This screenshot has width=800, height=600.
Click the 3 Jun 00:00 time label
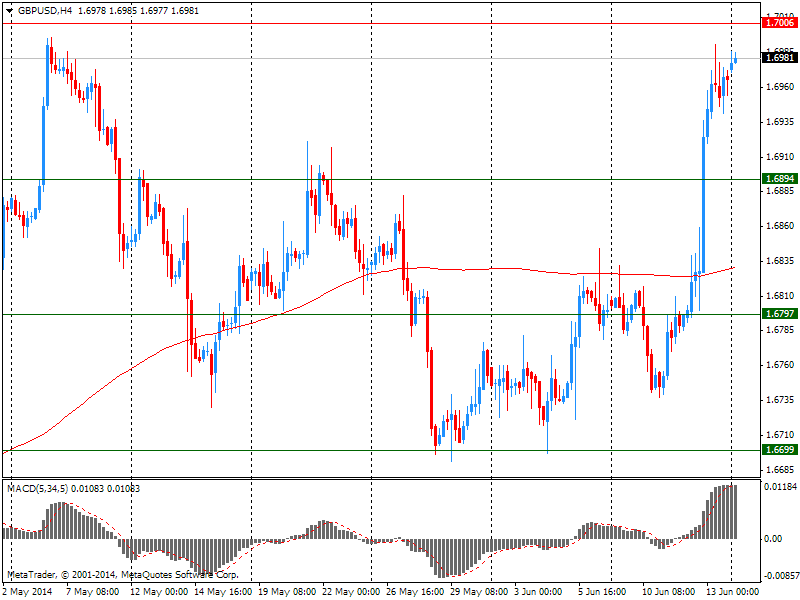click(539, 592)
